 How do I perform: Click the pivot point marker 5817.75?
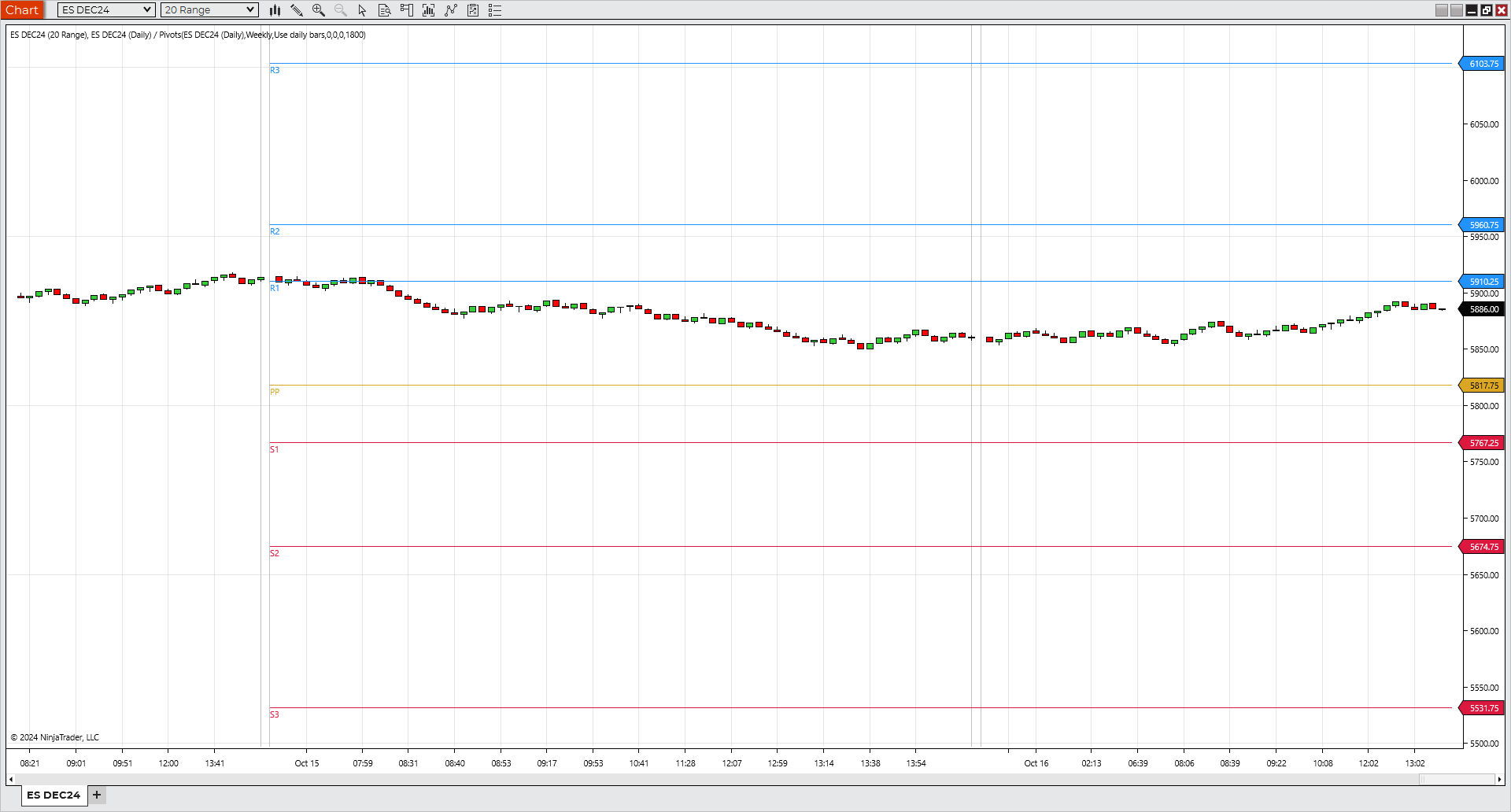click(x=1482, y=386)
